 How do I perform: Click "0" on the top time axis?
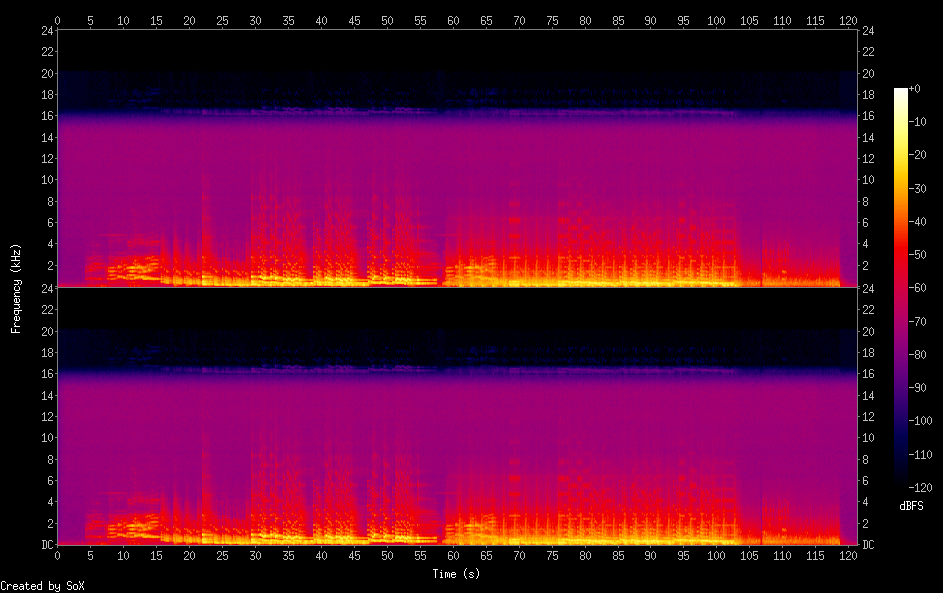coord(57,20)
